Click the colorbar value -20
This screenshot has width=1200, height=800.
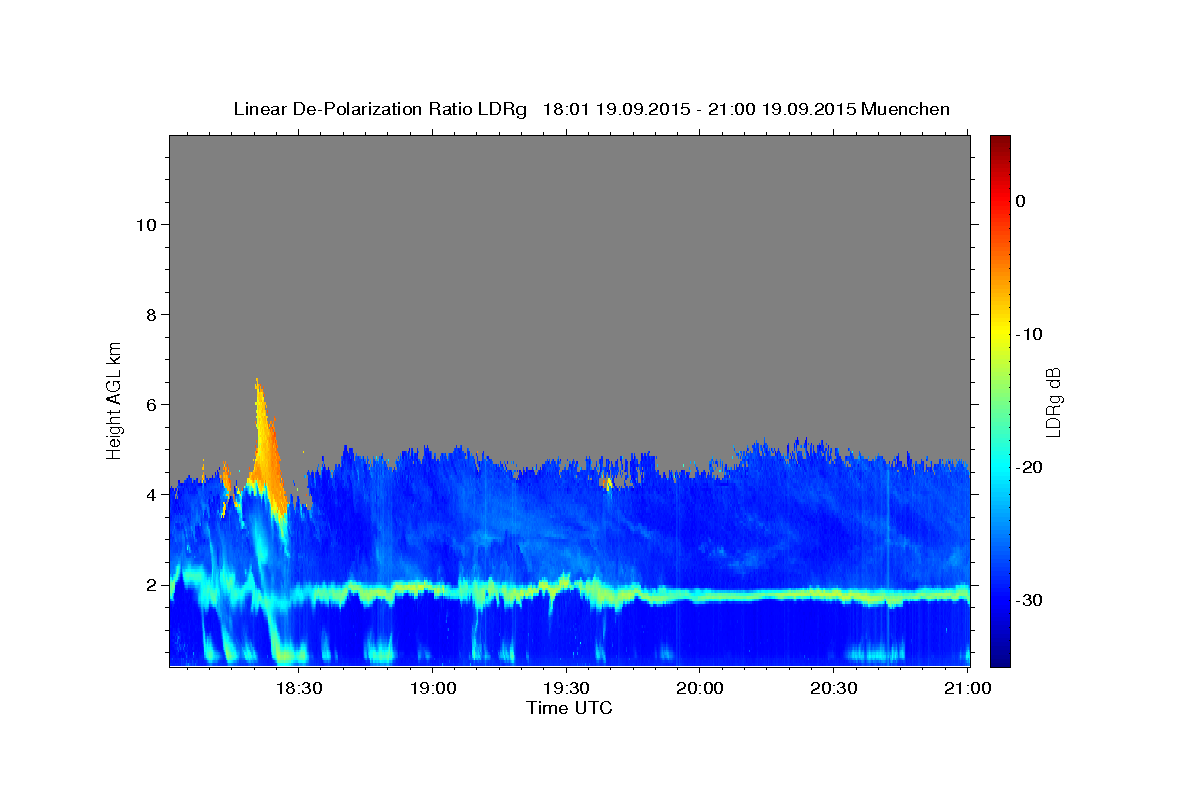point(1029,467)
